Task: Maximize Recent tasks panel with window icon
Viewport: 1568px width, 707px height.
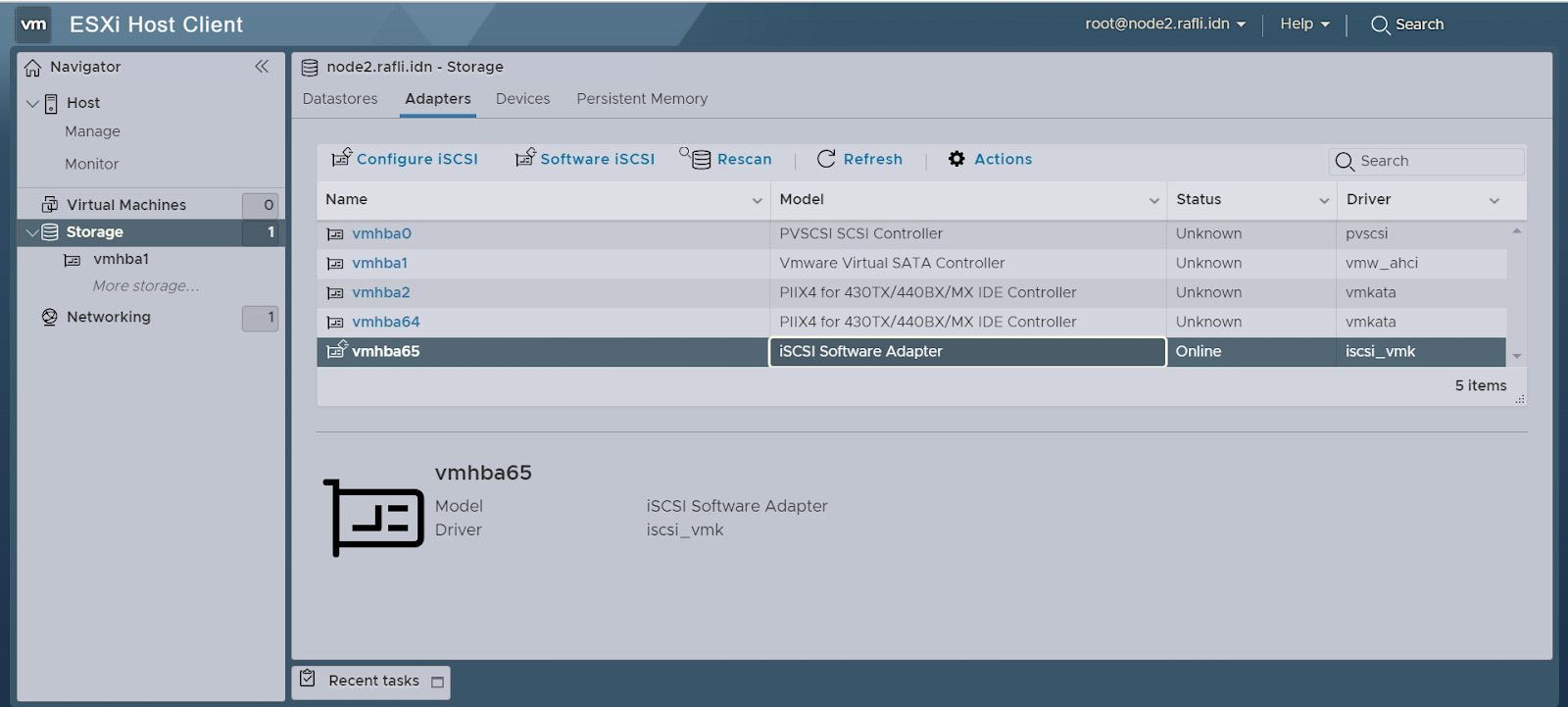Action: click(437, 682)
